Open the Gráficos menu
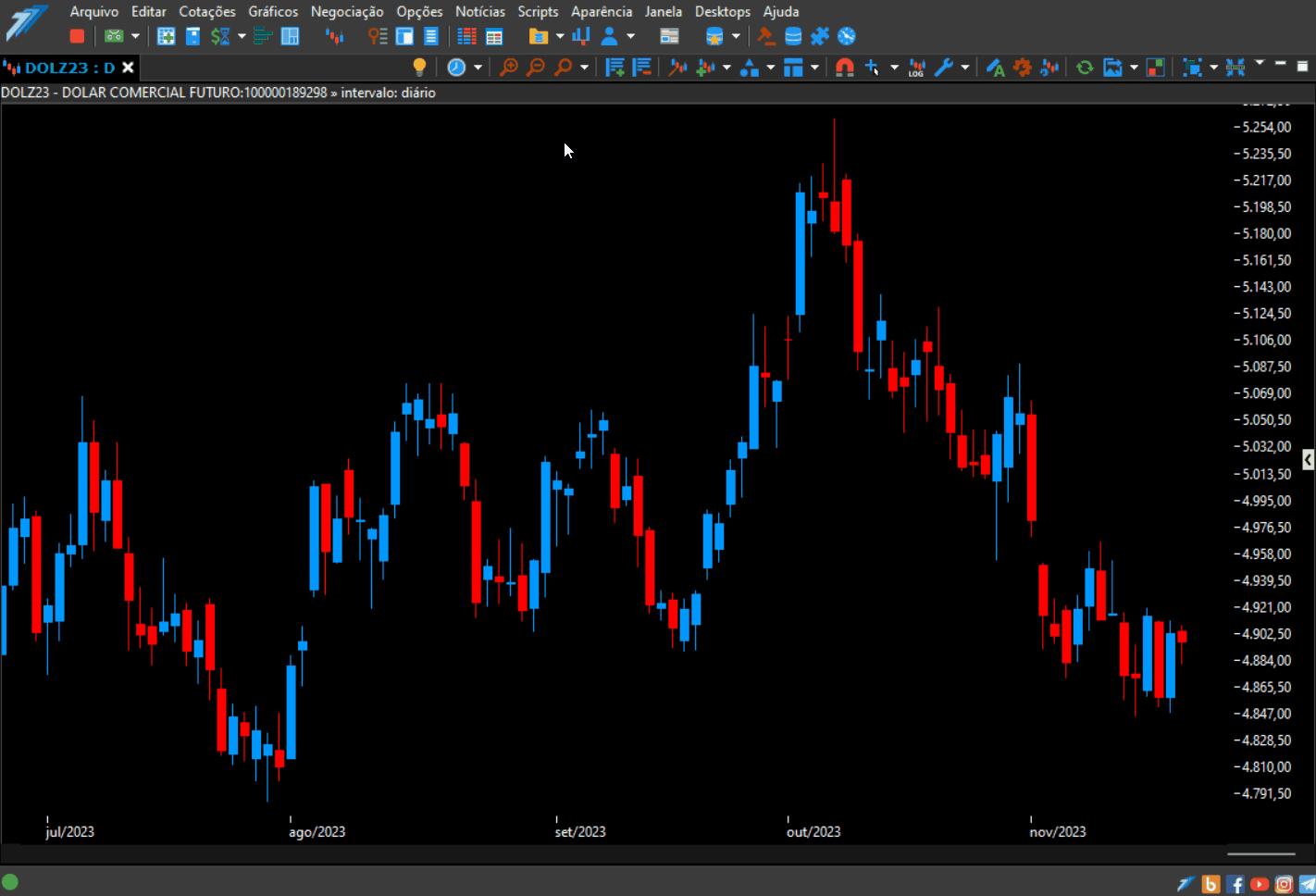Screen dimensions: 1316x896 click(x=273, y=11)
